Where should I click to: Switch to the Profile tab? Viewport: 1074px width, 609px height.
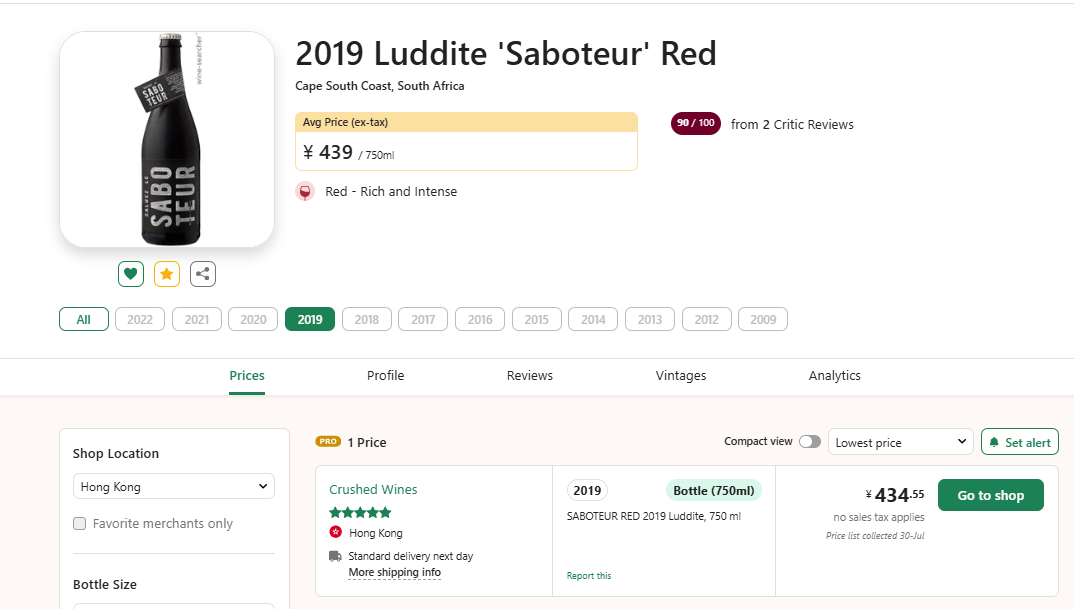(385, 376)
